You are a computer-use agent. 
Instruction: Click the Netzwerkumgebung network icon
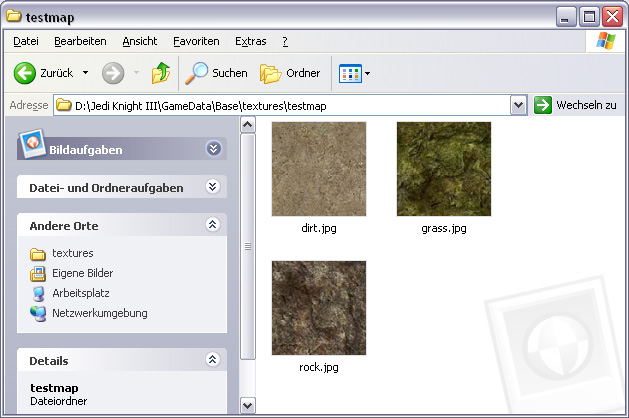click(x=38, y=314)
